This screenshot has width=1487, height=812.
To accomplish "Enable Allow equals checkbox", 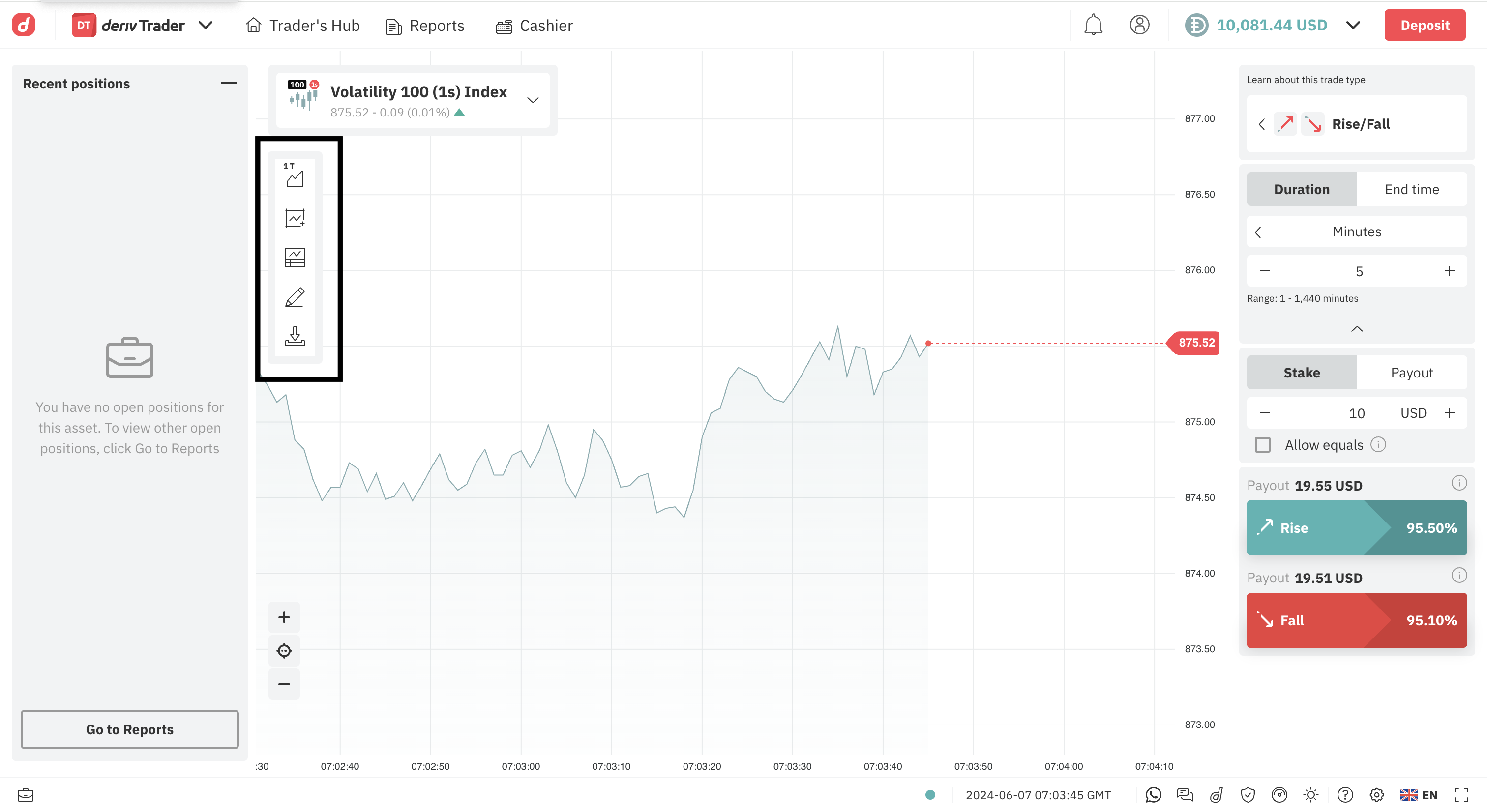I will [1262, 445].
